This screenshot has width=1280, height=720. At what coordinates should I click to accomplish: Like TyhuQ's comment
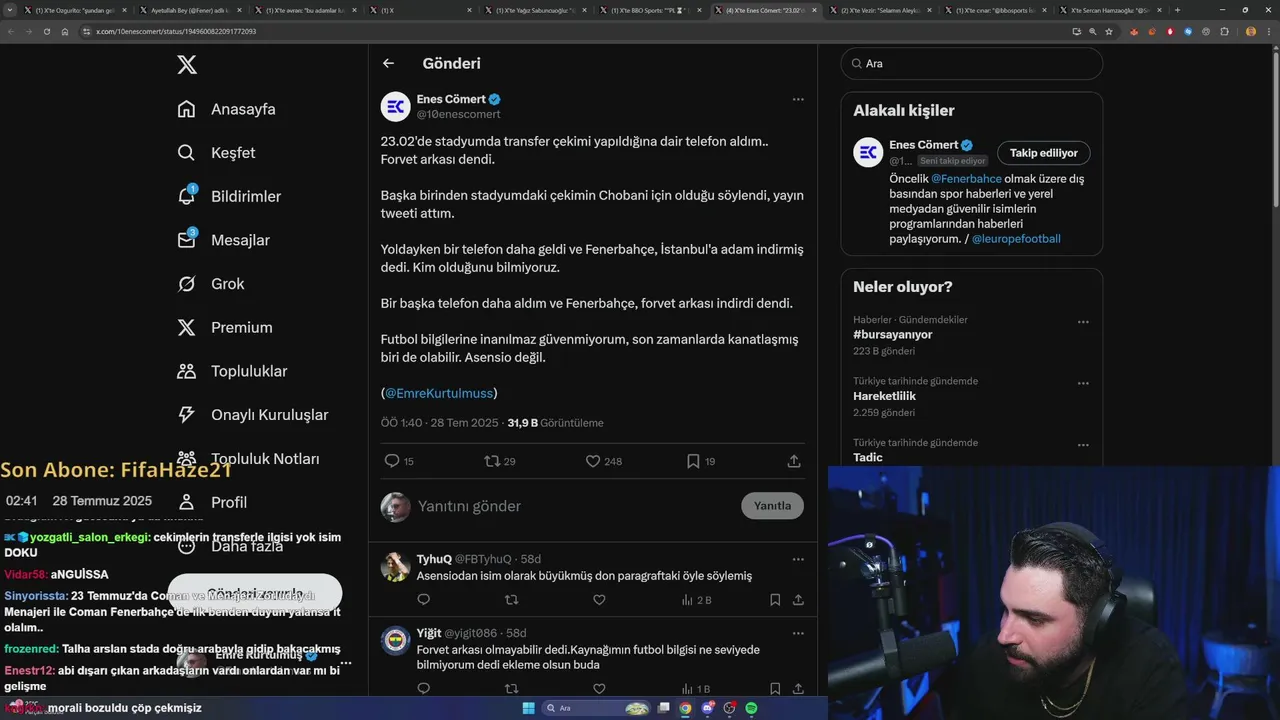tap(599, 600)
